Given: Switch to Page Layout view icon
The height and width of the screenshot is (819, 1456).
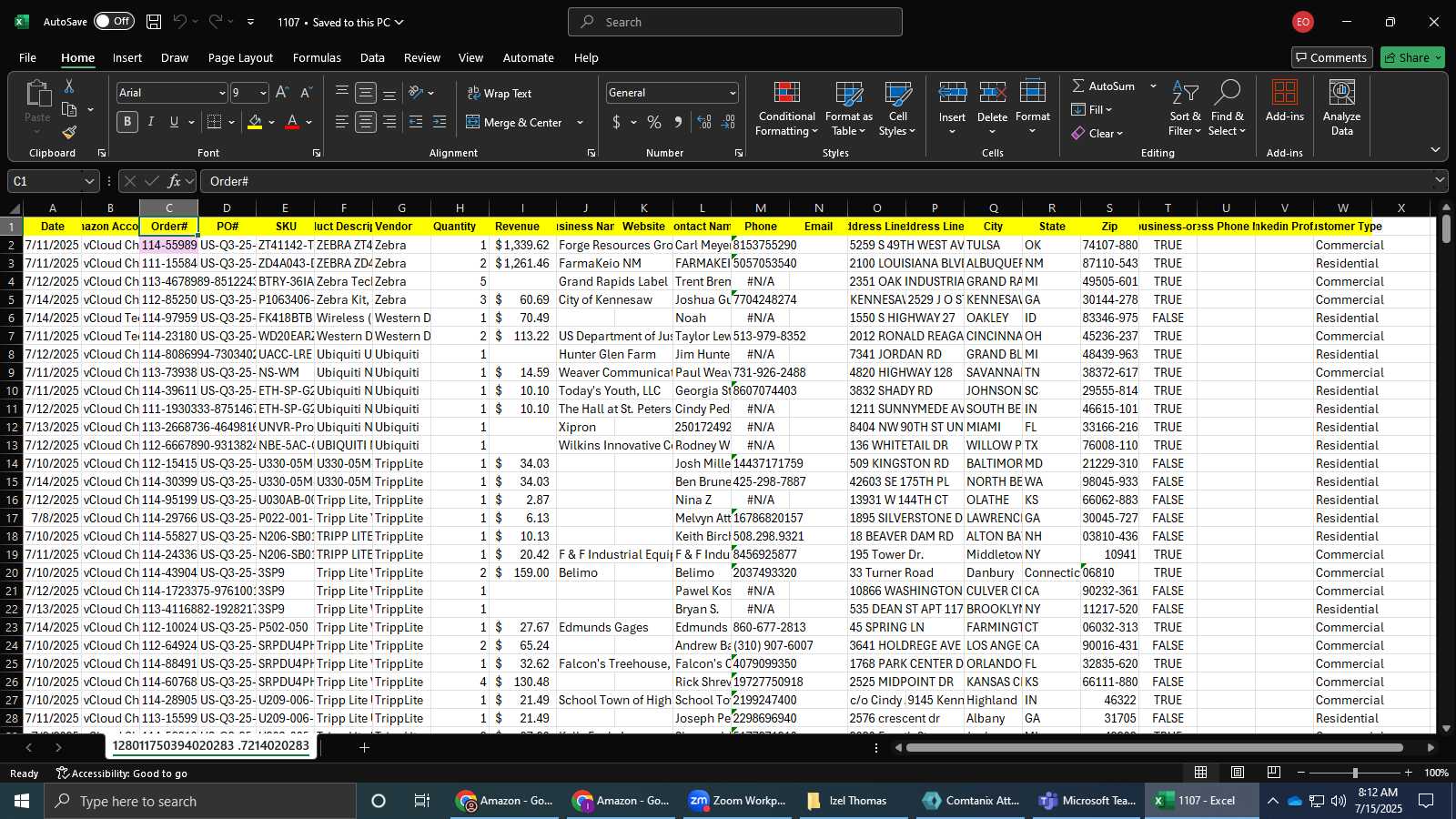Looking at the screenshot, I should [1238, 773].
